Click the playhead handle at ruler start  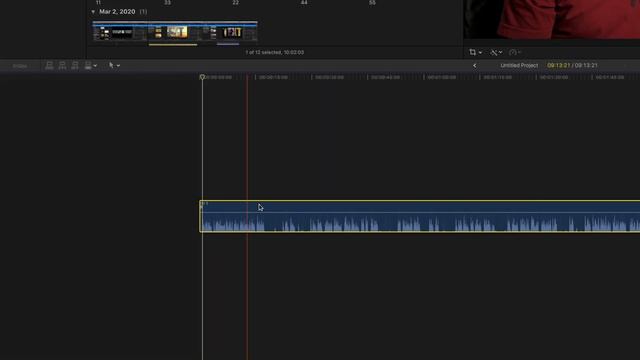point(202,77)
